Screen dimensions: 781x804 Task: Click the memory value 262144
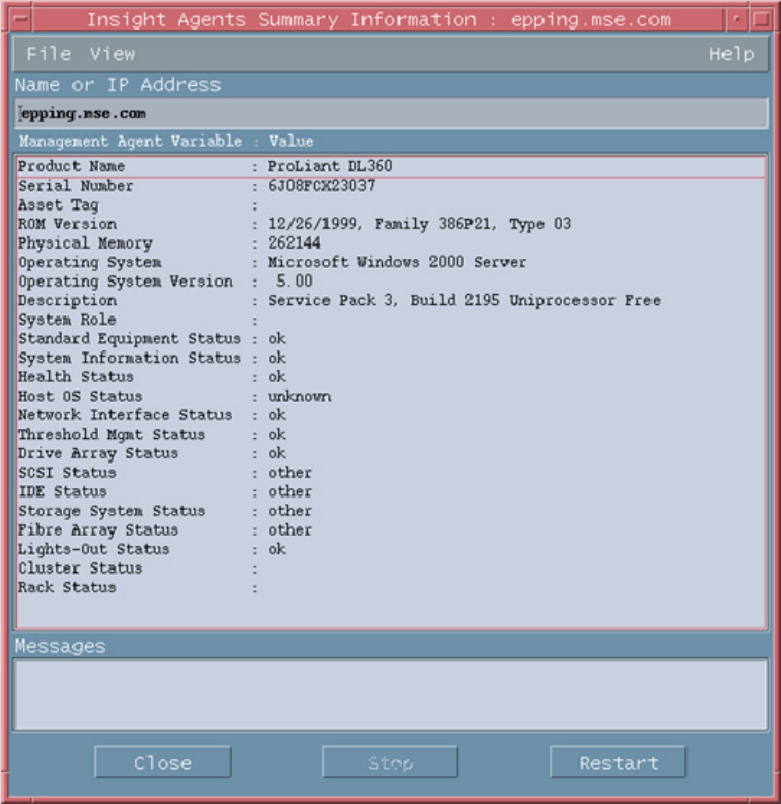(294, 243)
